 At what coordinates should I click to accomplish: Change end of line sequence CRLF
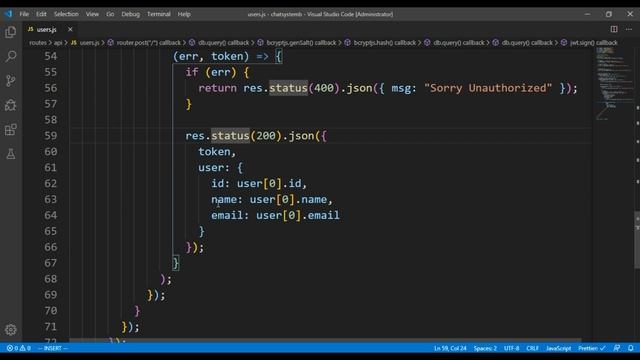tap(532, 348)
